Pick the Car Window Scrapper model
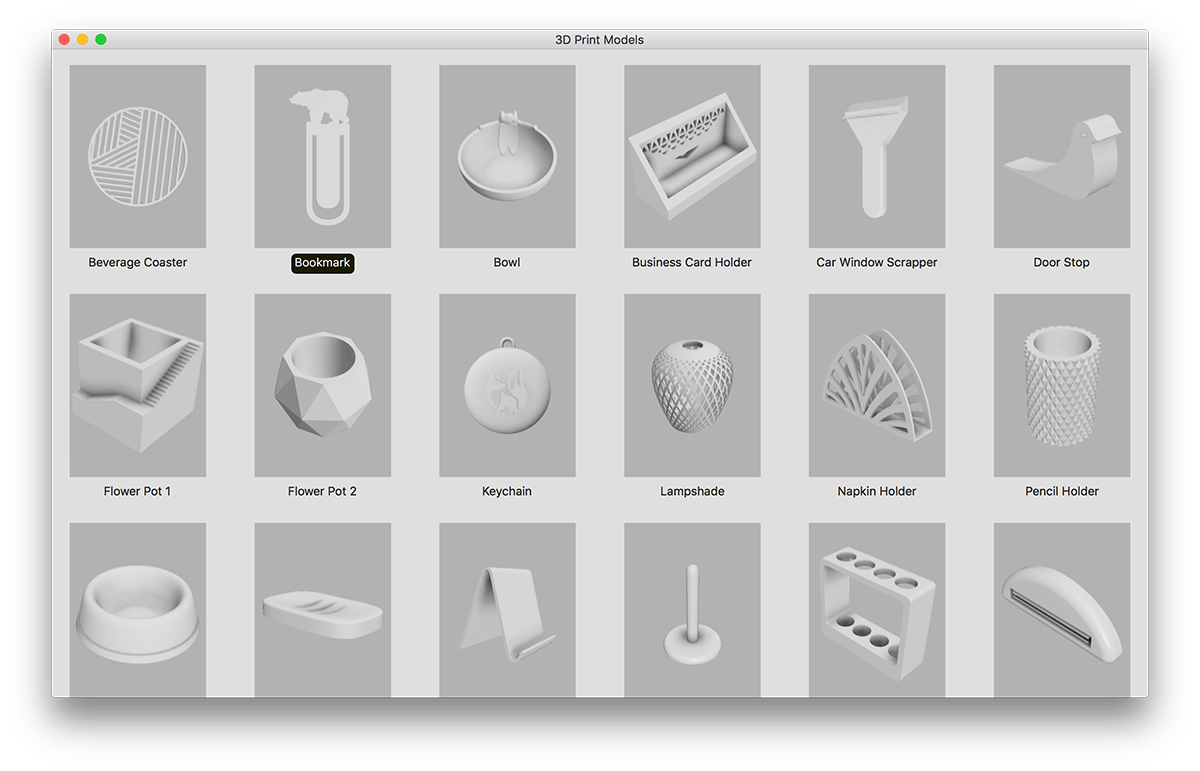The height and width of the screenshot is (771, 1200). (877, 157)
